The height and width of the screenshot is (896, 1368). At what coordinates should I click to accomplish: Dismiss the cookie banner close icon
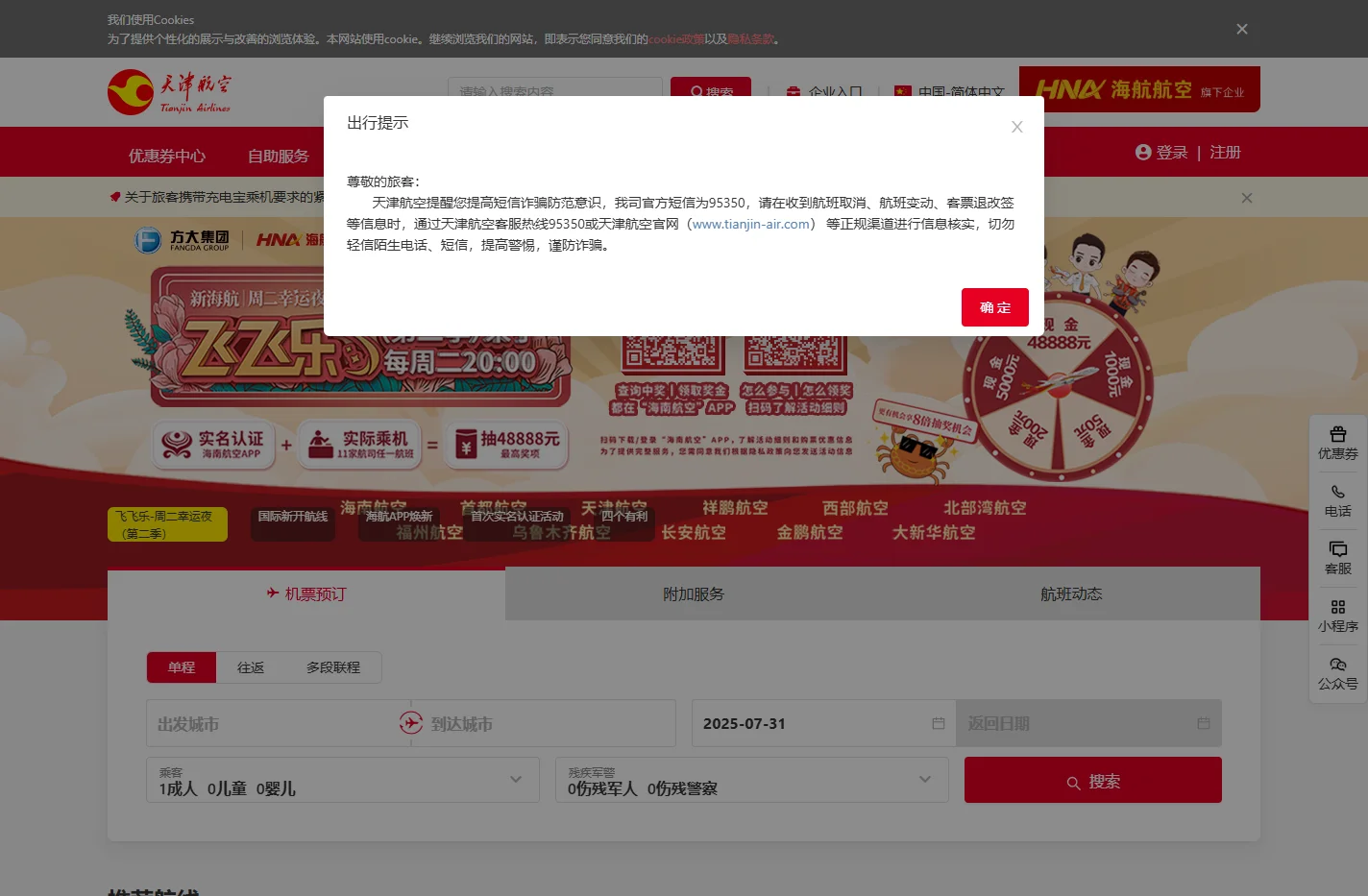(1242, 29)
